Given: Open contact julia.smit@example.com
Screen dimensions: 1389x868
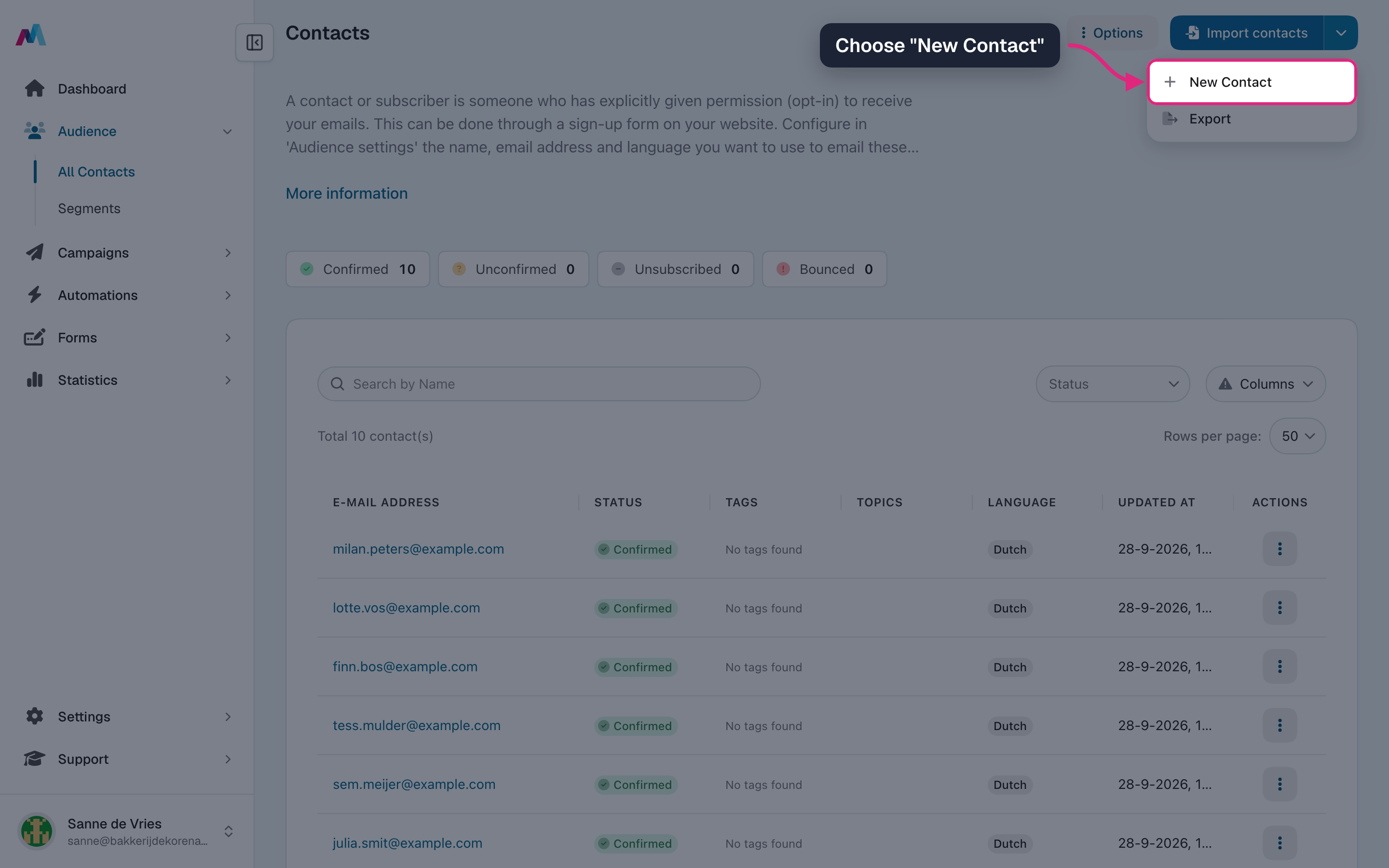Looking at the screenshot, I should (x=408, y=843).
